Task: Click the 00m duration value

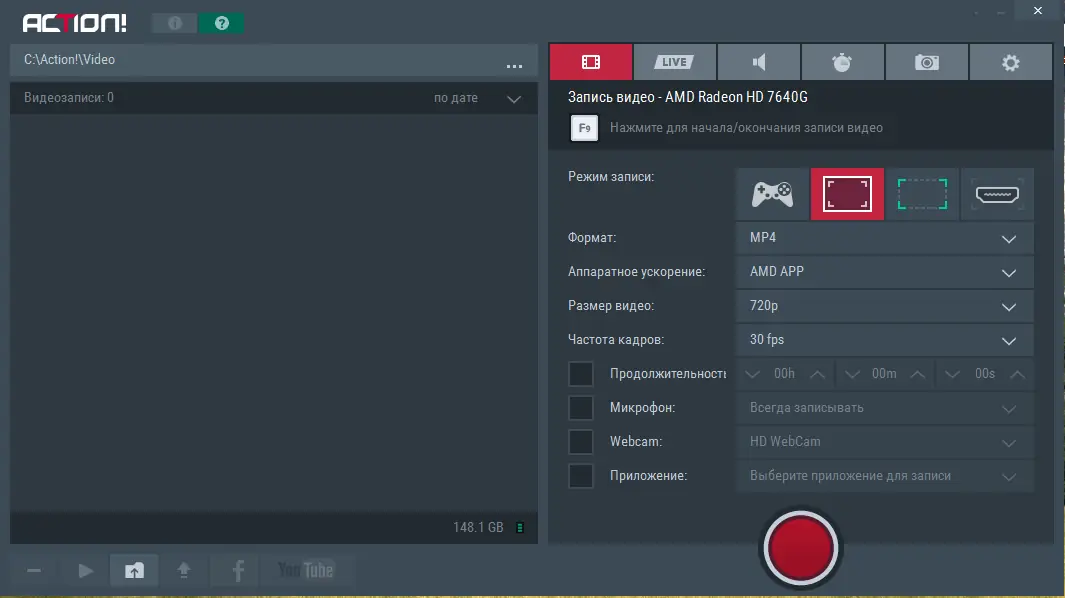Action: (884, 374)
